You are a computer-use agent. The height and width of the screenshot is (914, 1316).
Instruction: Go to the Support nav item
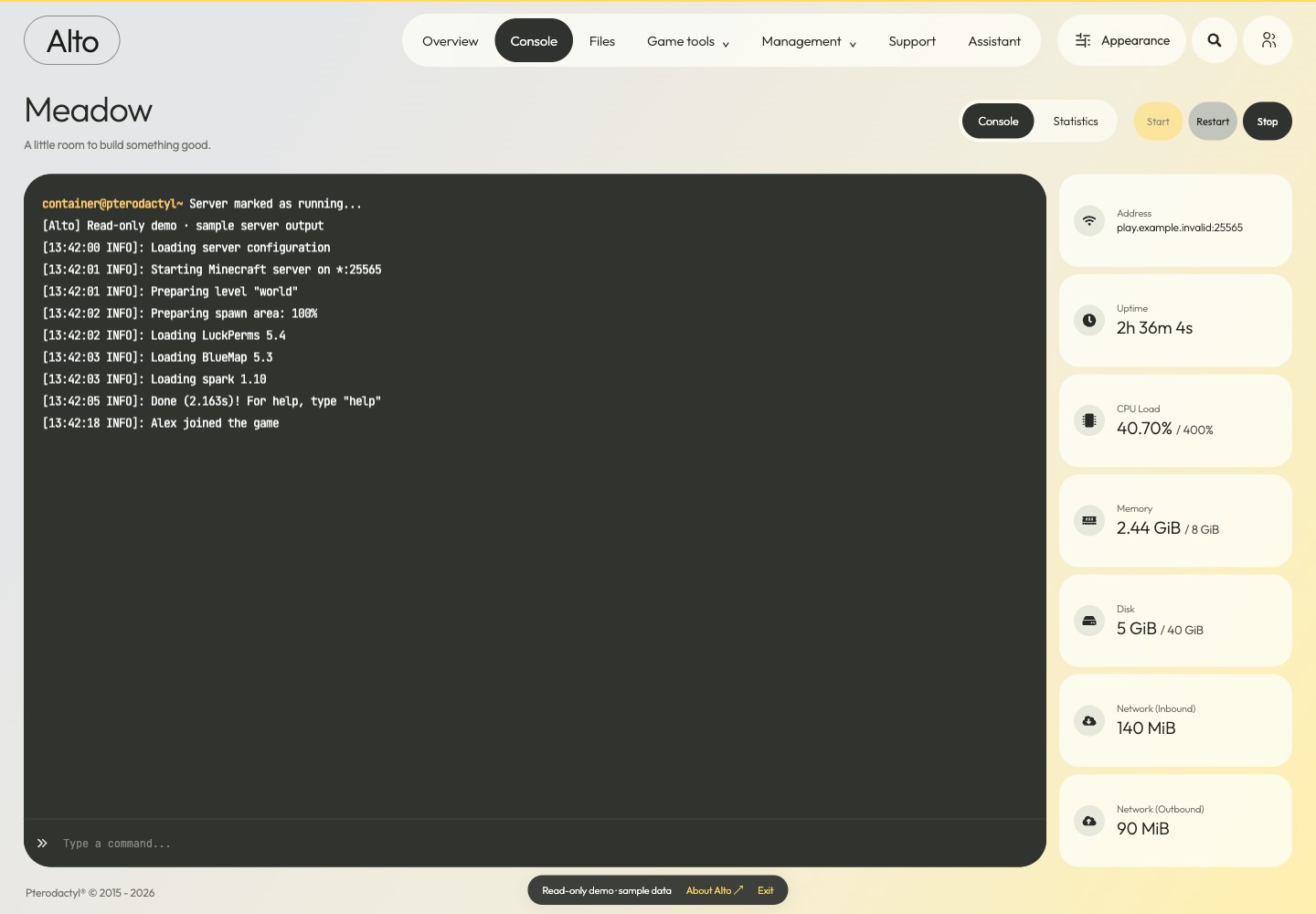coord(912,41)
